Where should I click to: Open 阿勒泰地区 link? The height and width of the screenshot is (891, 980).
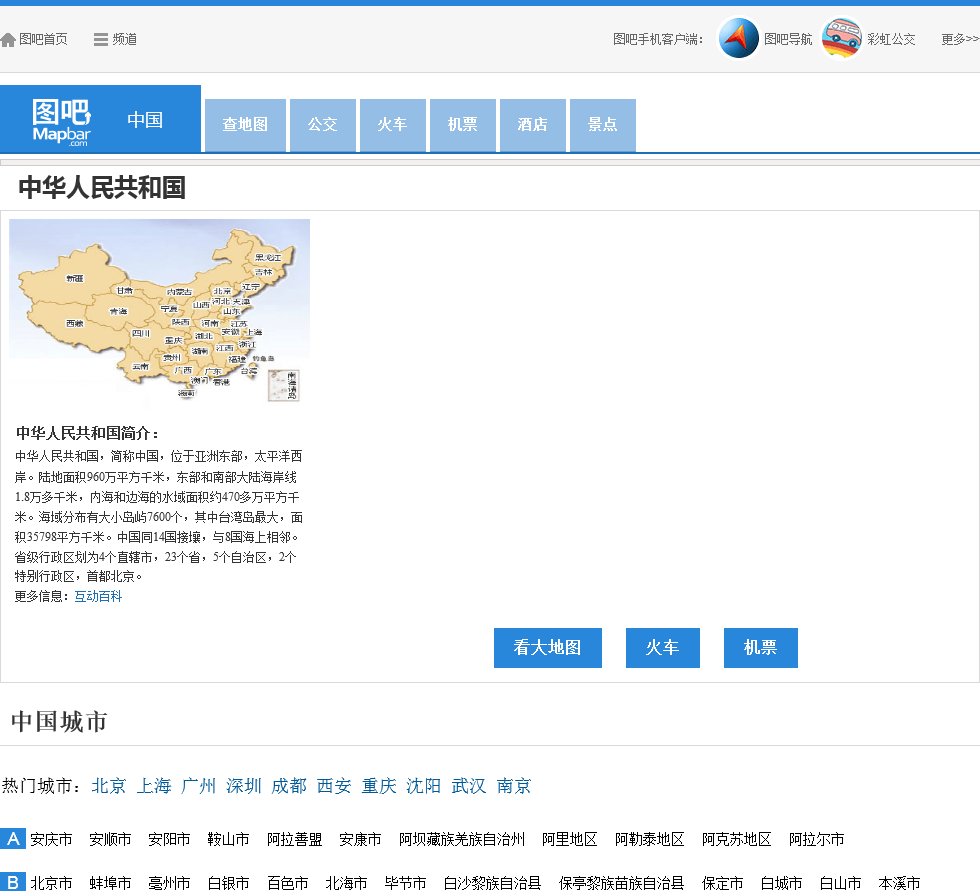(x=649, y=839)
